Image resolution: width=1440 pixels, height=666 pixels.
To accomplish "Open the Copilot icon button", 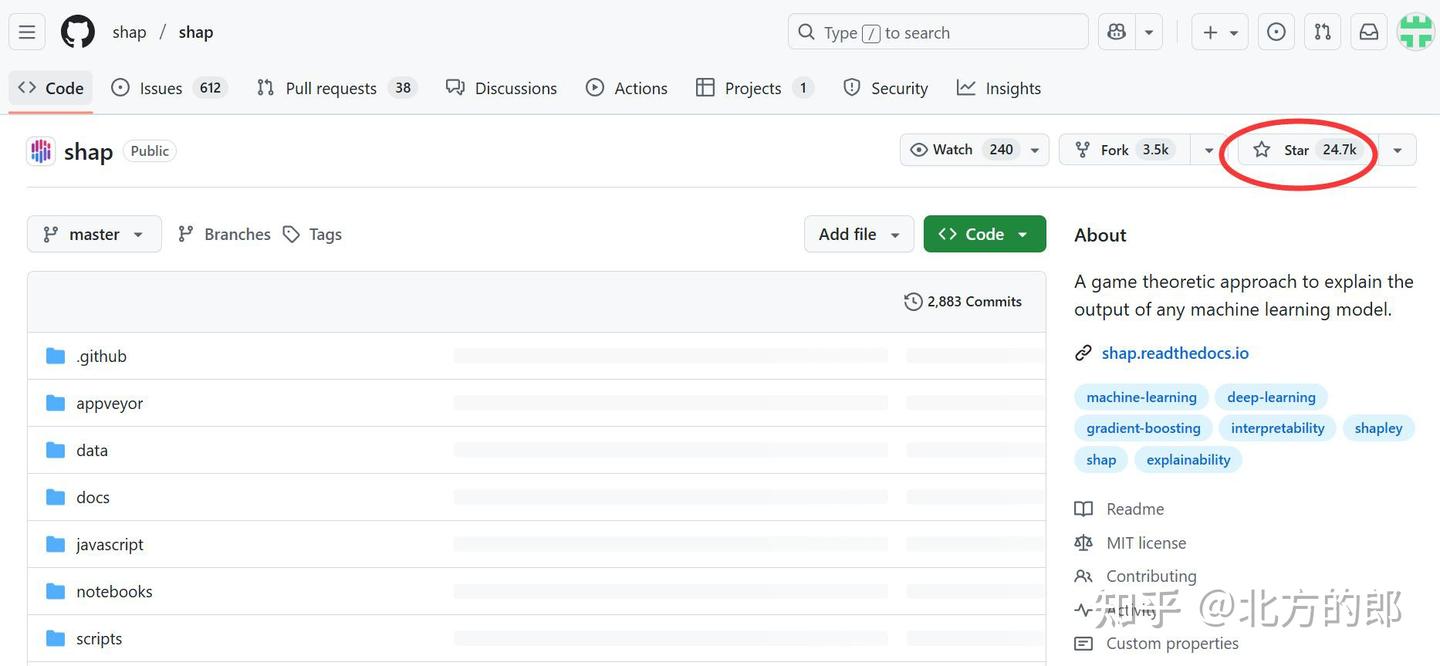I will click(1117, 32).
